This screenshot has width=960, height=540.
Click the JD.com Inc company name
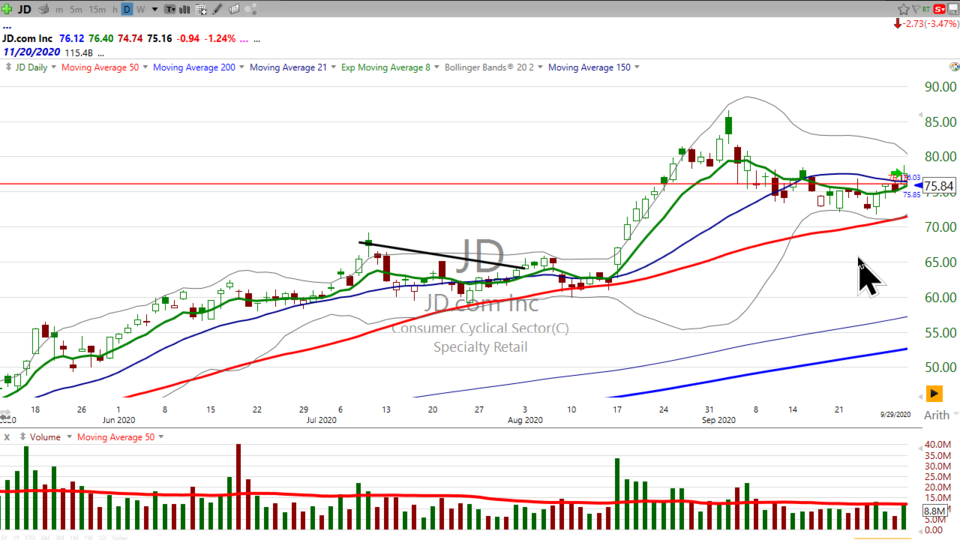click(x=27, y=39)
